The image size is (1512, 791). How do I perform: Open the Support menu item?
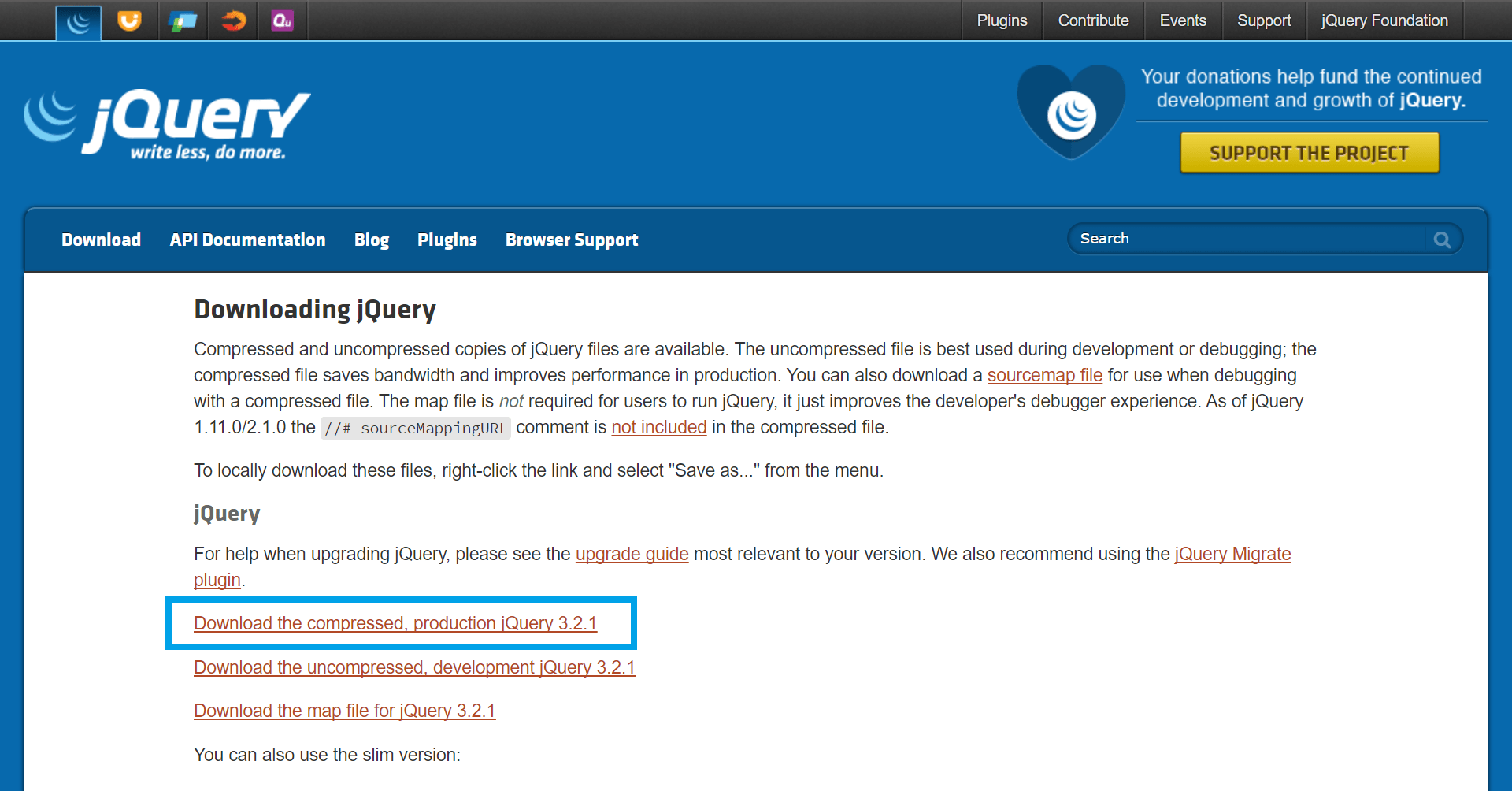coord(1264,20)
